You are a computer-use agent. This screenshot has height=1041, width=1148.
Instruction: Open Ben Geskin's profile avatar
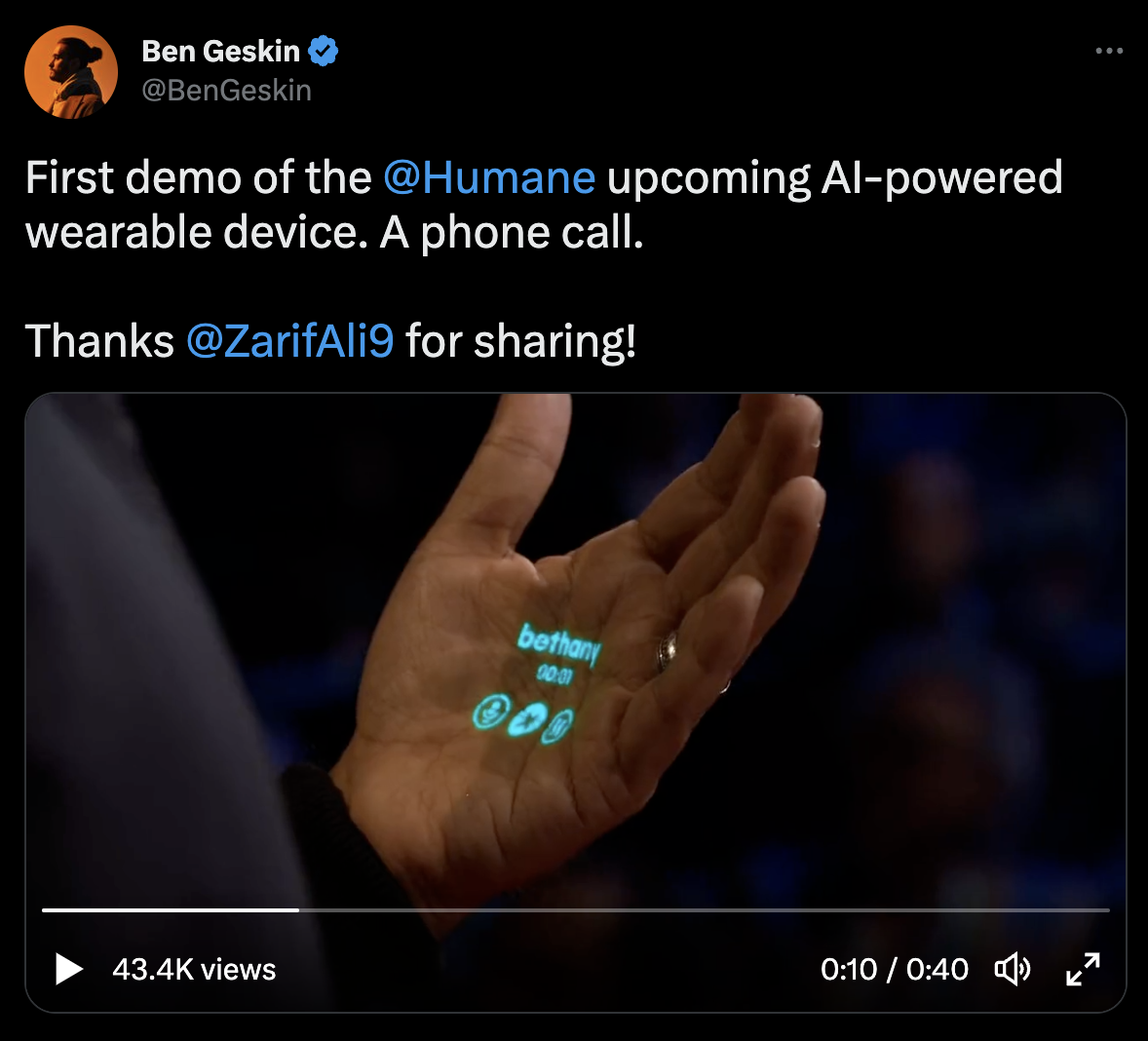(x=71, y=72)
